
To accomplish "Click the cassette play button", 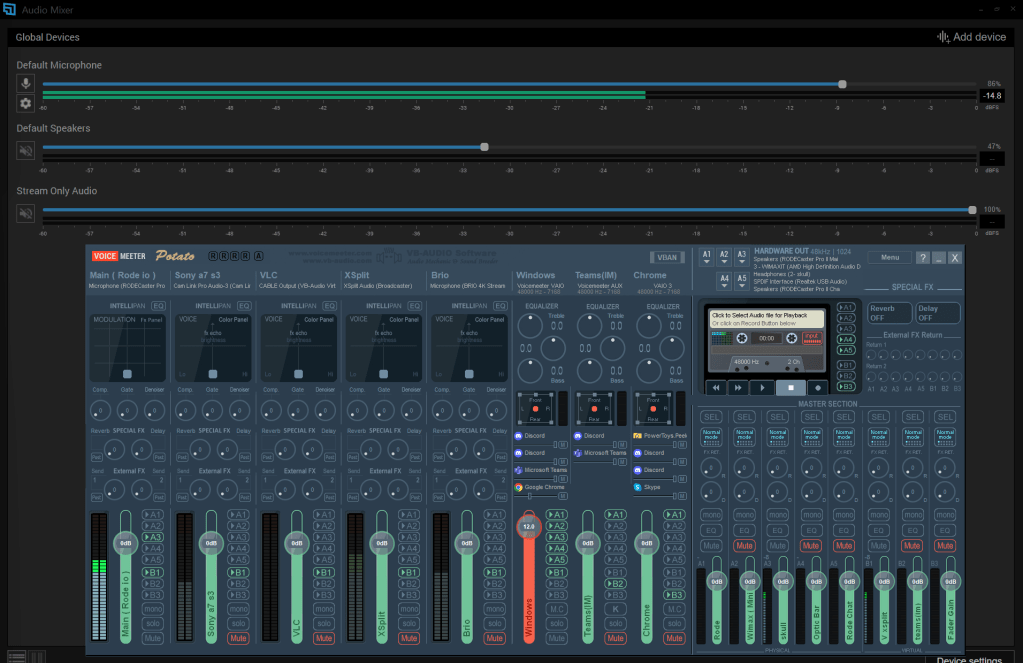I will 761,388.
